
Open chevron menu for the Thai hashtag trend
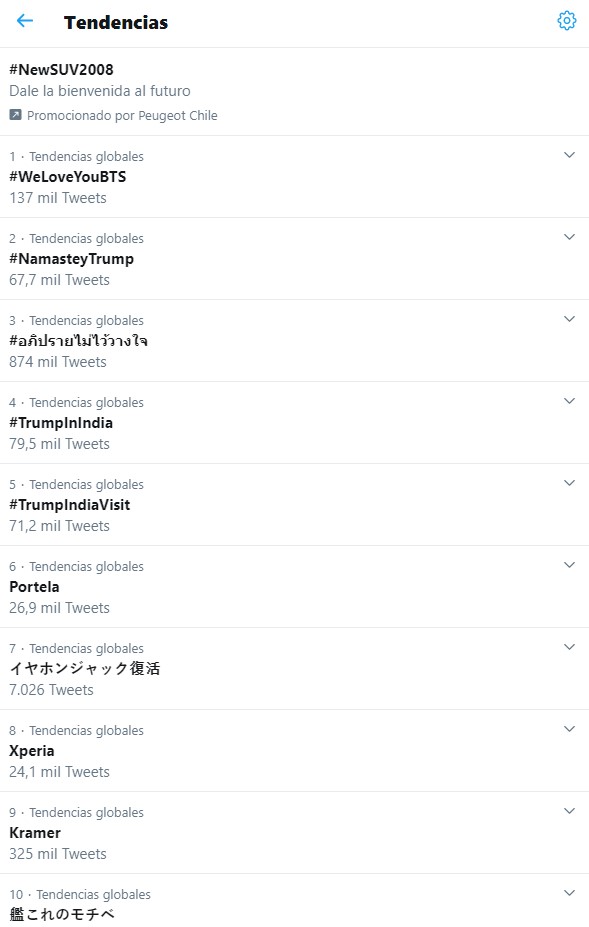click(x=569, y=319)
